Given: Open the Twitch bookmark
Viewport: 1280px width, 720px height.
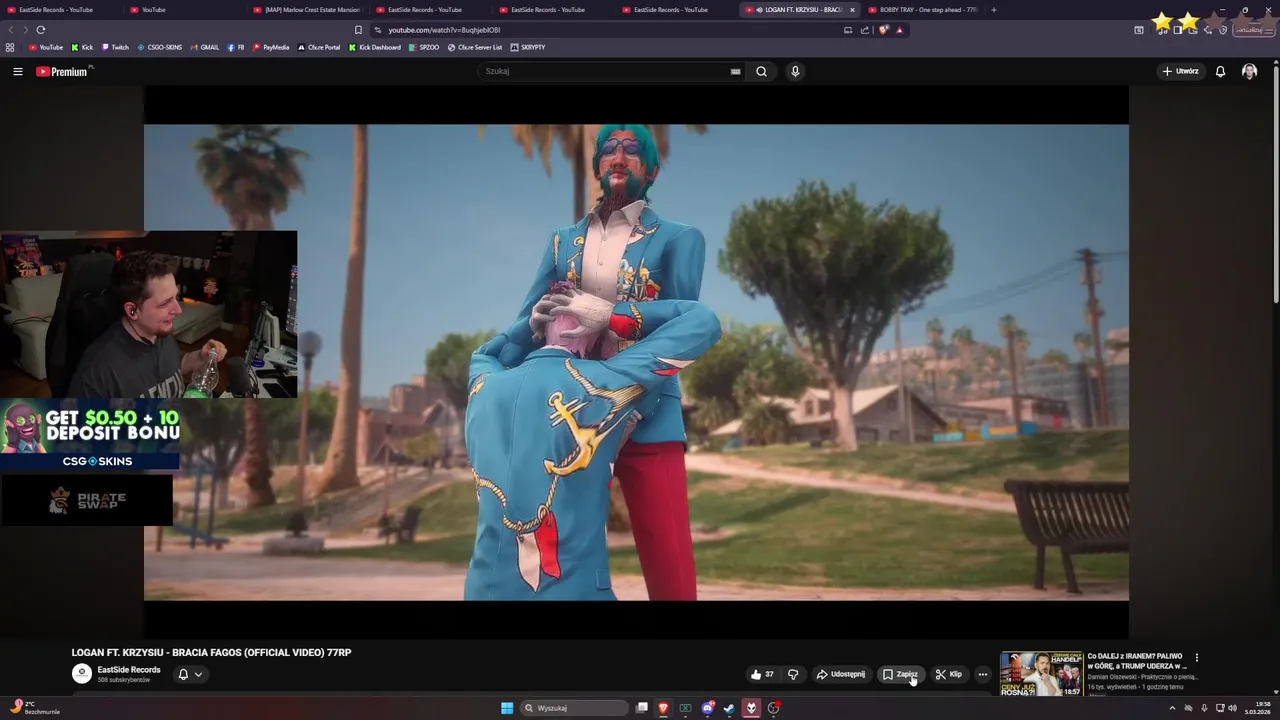Looking at the screenshot, I should tap(115, 47).
